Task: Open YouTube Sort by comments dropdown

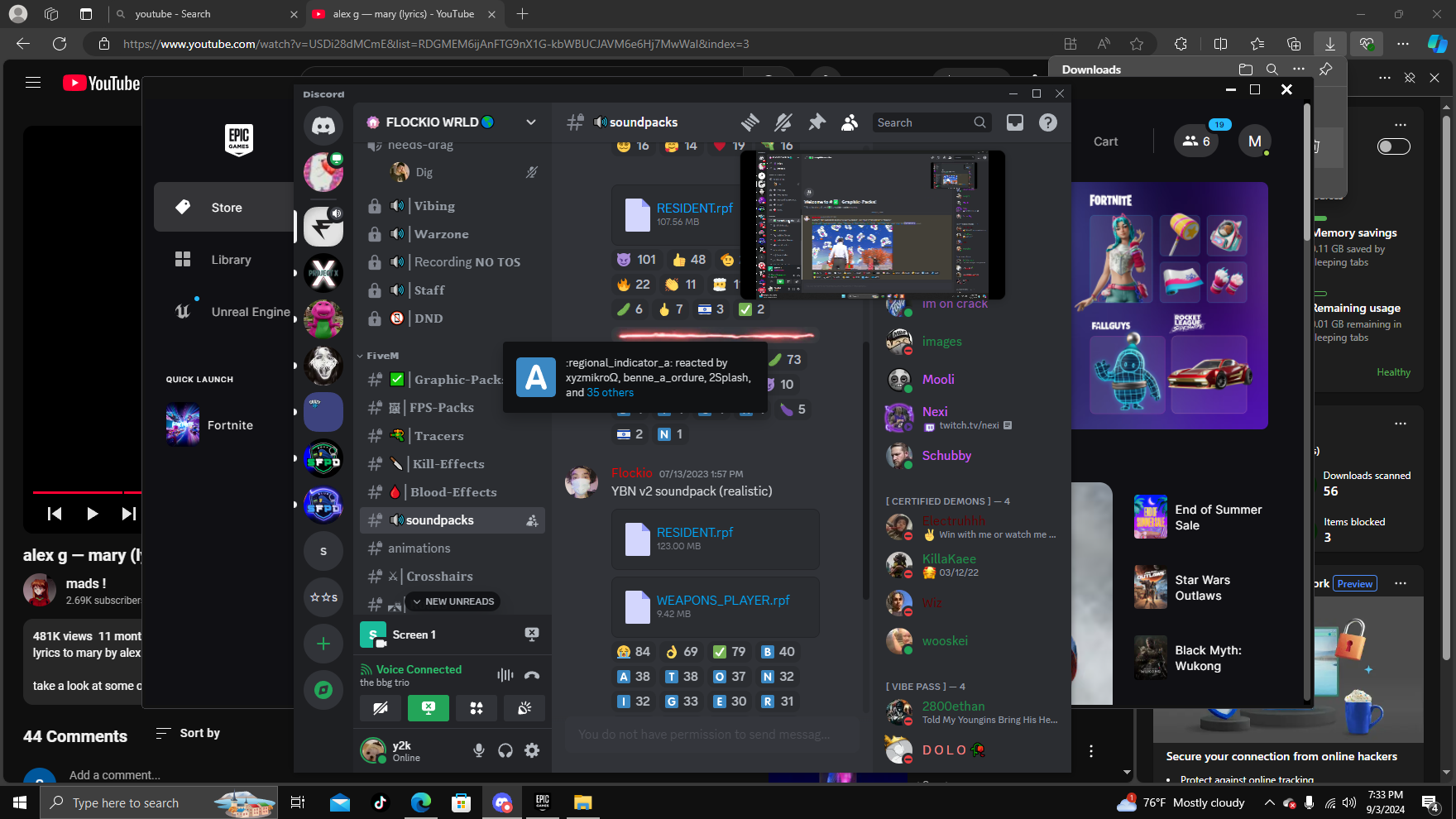Action: [x=189, y=733]
